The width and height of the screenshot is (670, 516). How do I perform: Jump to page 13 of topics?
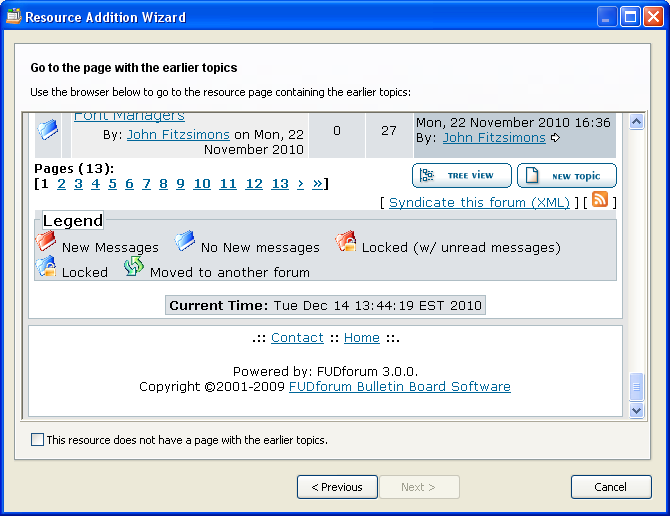280,184
